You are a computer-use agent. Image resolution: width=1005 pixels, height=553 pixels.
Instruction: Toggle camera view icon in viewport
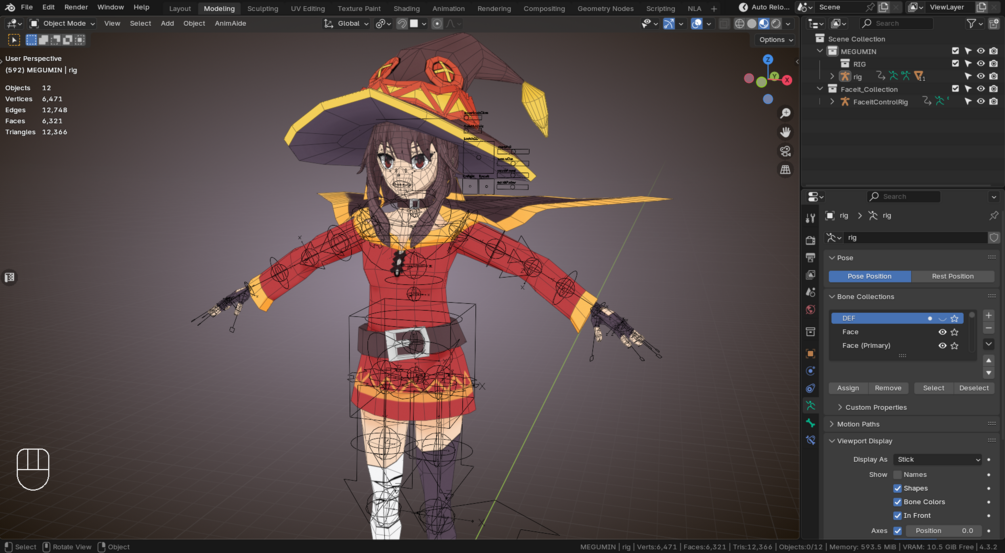coord(785,151)
